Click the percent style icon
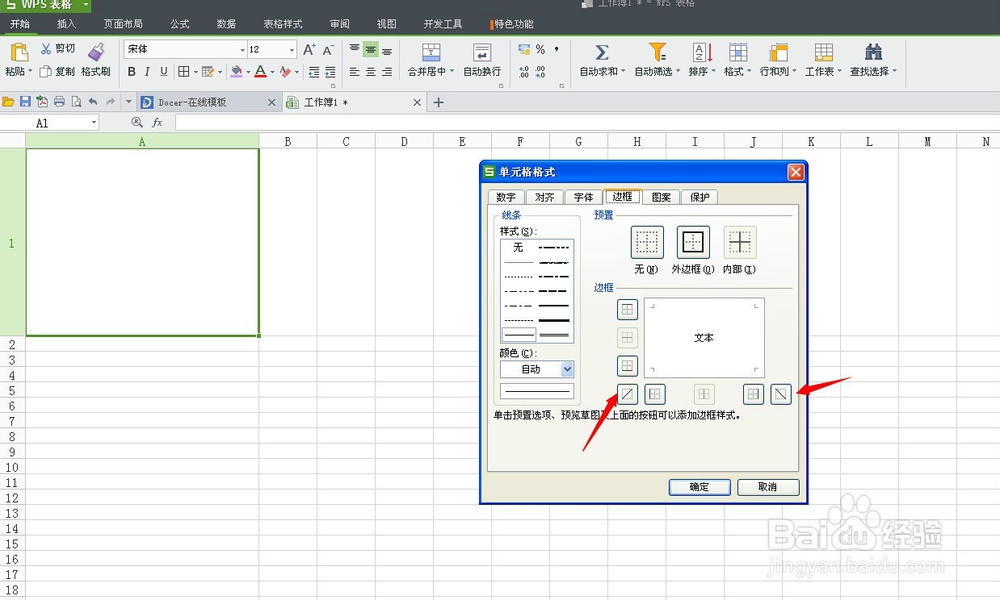Image resolution: width=1000 pixels, height=600 pixels. click(540, 49)
